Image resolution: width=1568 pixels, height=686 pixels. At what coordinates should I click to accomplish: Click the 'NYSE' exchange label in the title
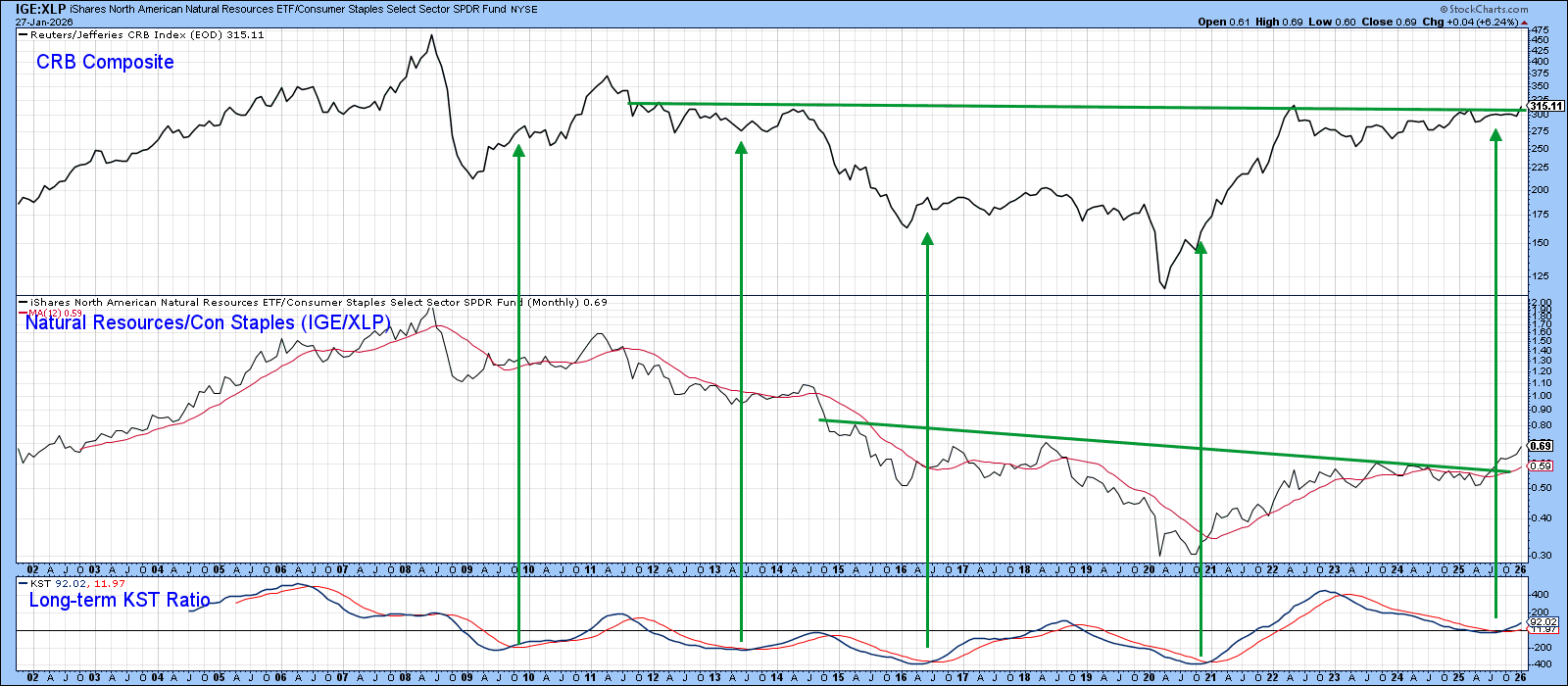pyautogui.click(x=524, y=10)
